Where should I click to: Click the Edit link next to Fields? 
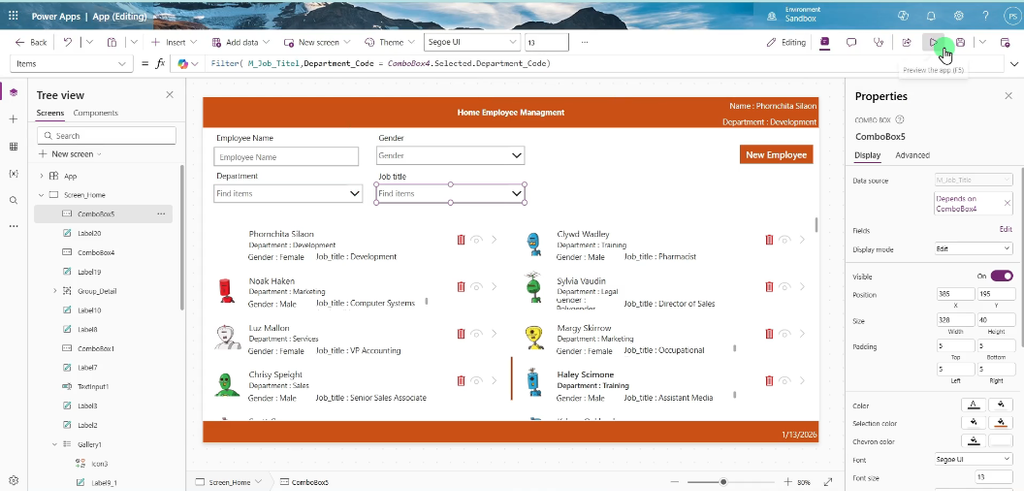tap(1006, 230)
